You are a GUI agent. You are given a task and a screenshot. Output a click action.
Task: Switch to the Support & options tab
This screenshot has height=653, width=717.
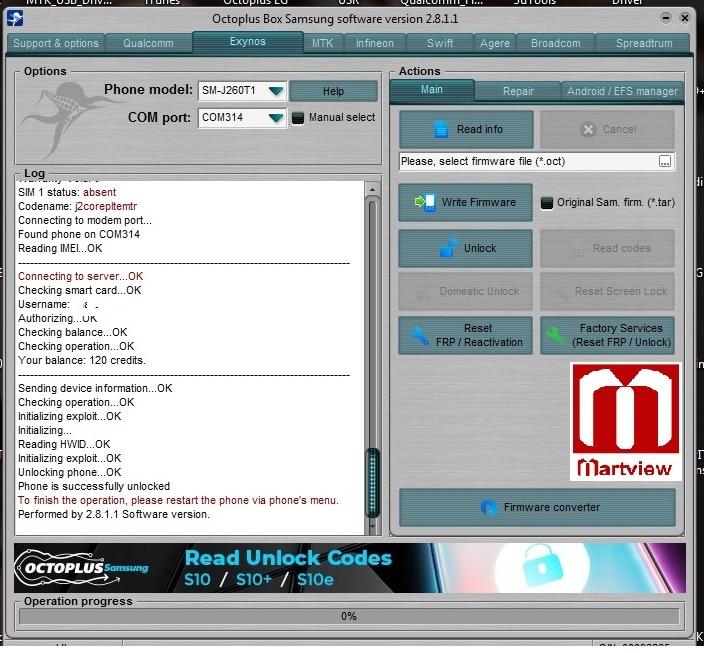pyautogui.click(x=56, y=44)
